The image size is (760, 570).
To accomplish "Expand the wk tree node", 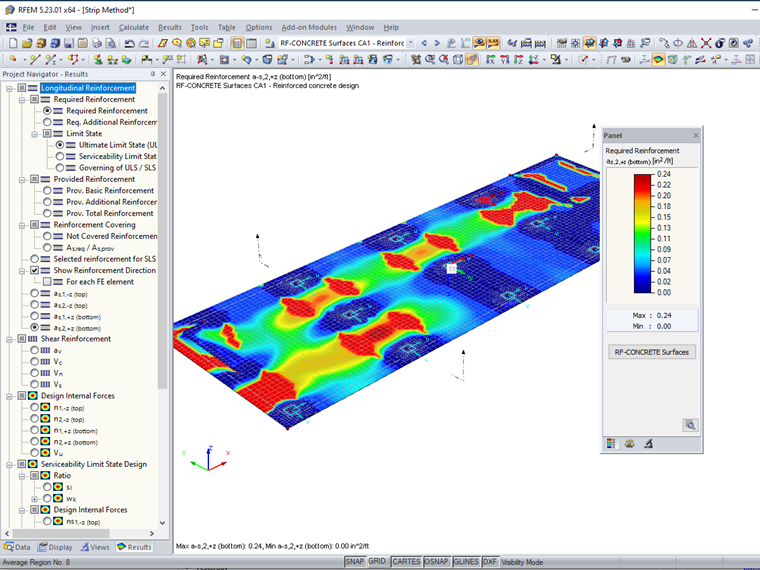I will click(34, 499).
